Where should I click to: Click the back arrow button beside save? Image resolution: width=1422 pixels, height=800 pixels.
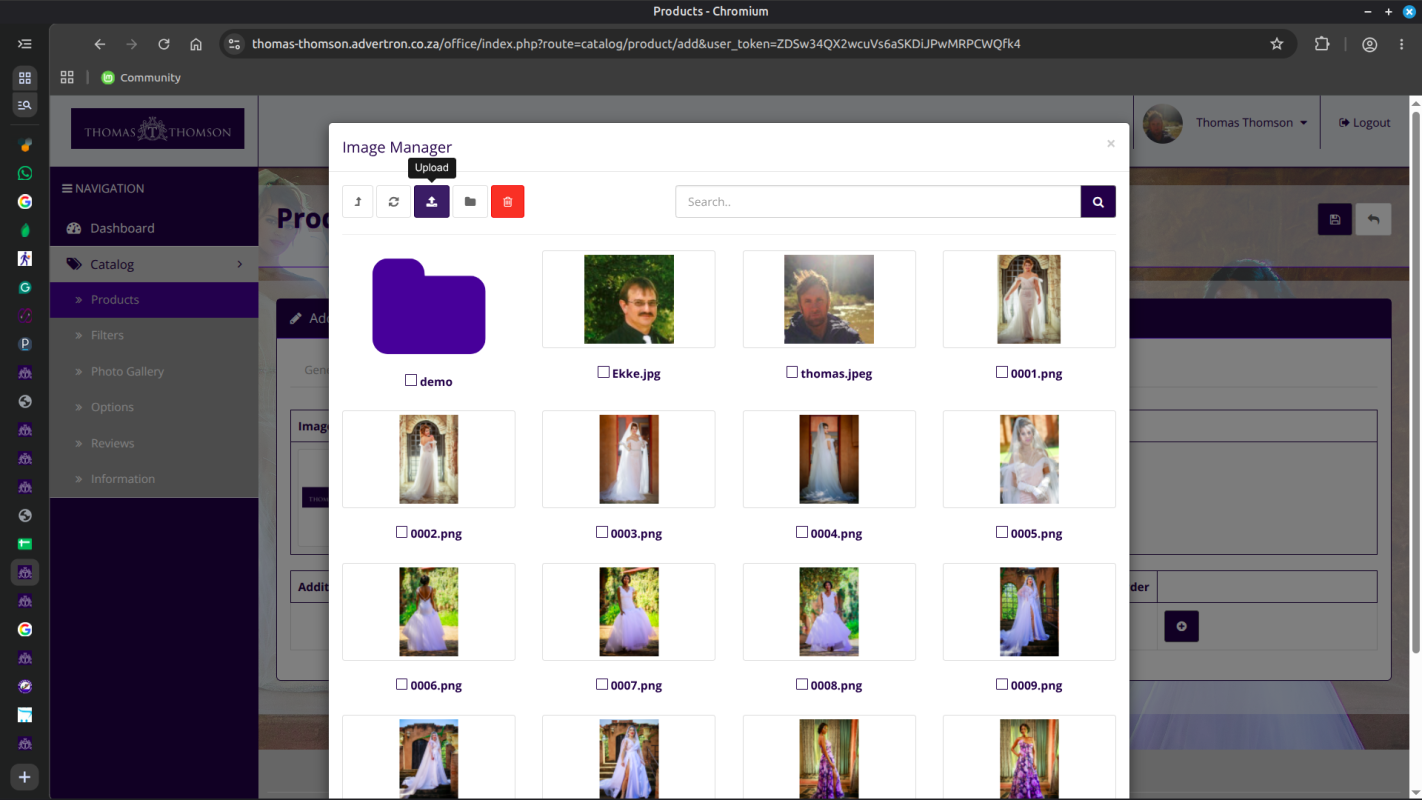coord(1373,219)
